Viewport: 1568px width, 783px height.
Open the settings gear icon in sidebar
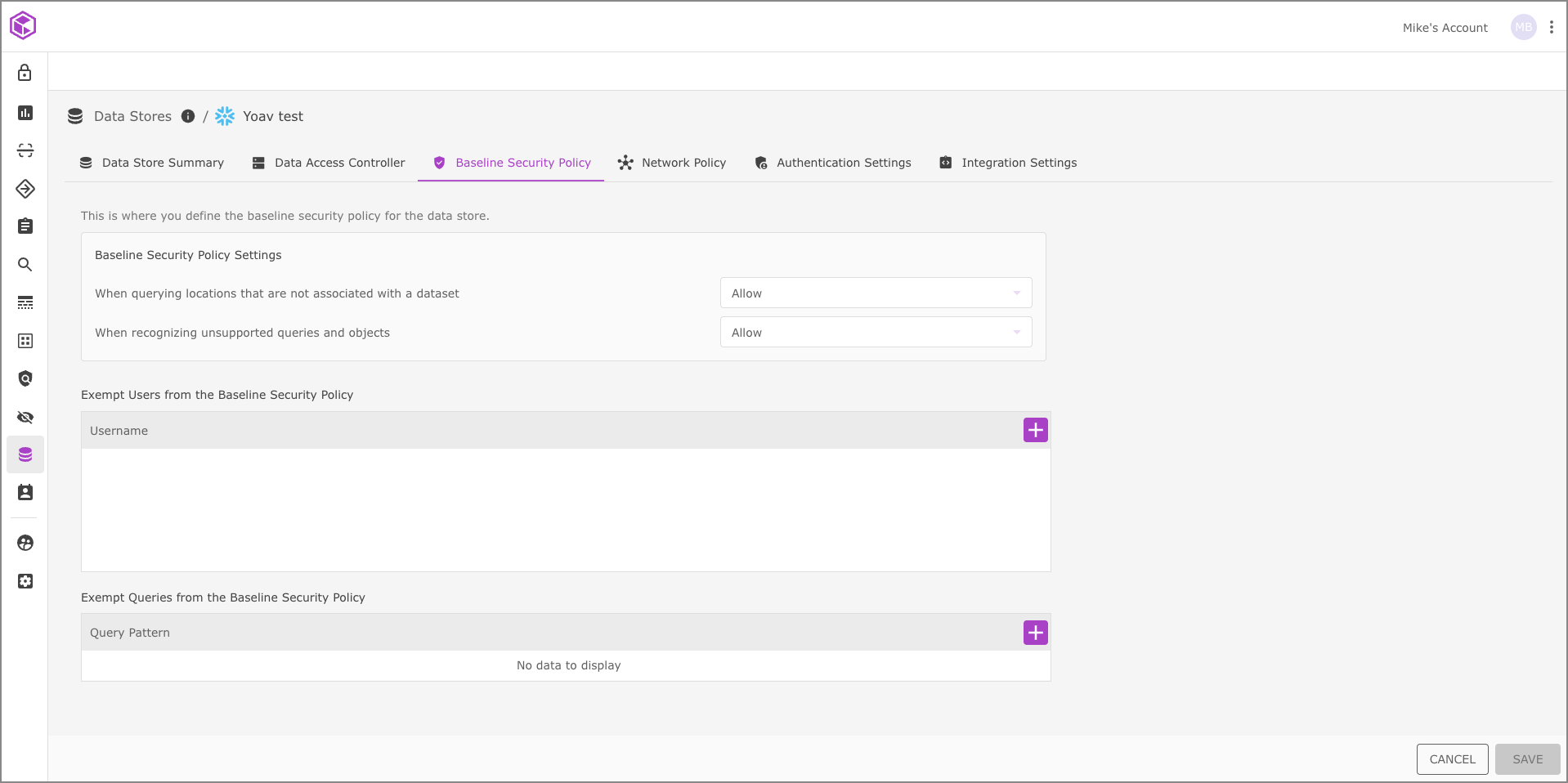(x=25, y=581)
